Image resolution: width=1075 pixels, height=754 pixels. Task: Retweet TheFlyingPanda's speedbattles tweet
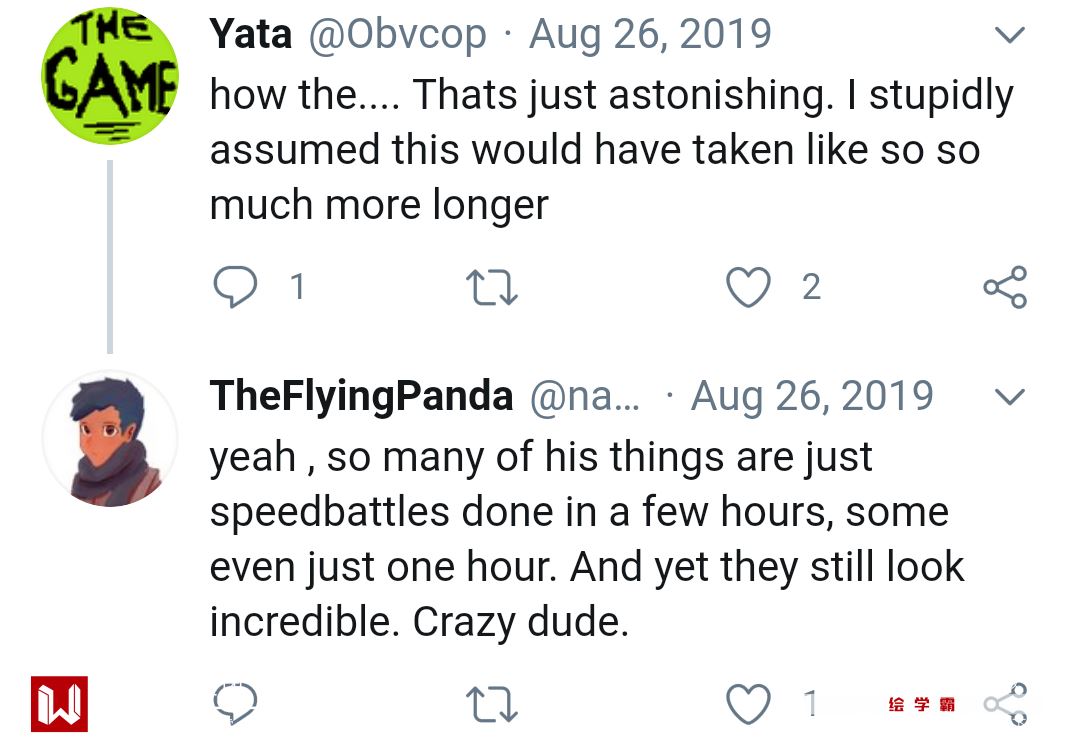click(492, 704)
